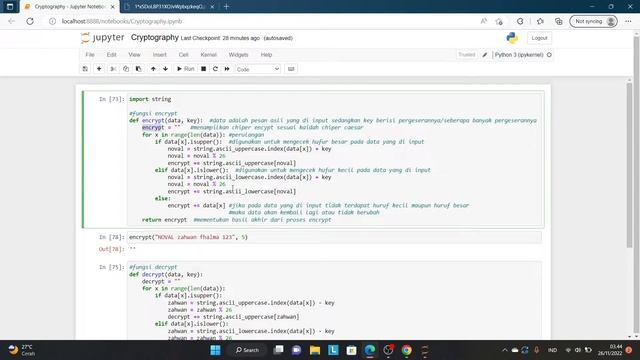Interrupt the kernel with stop icon

[x=203, y=69]
